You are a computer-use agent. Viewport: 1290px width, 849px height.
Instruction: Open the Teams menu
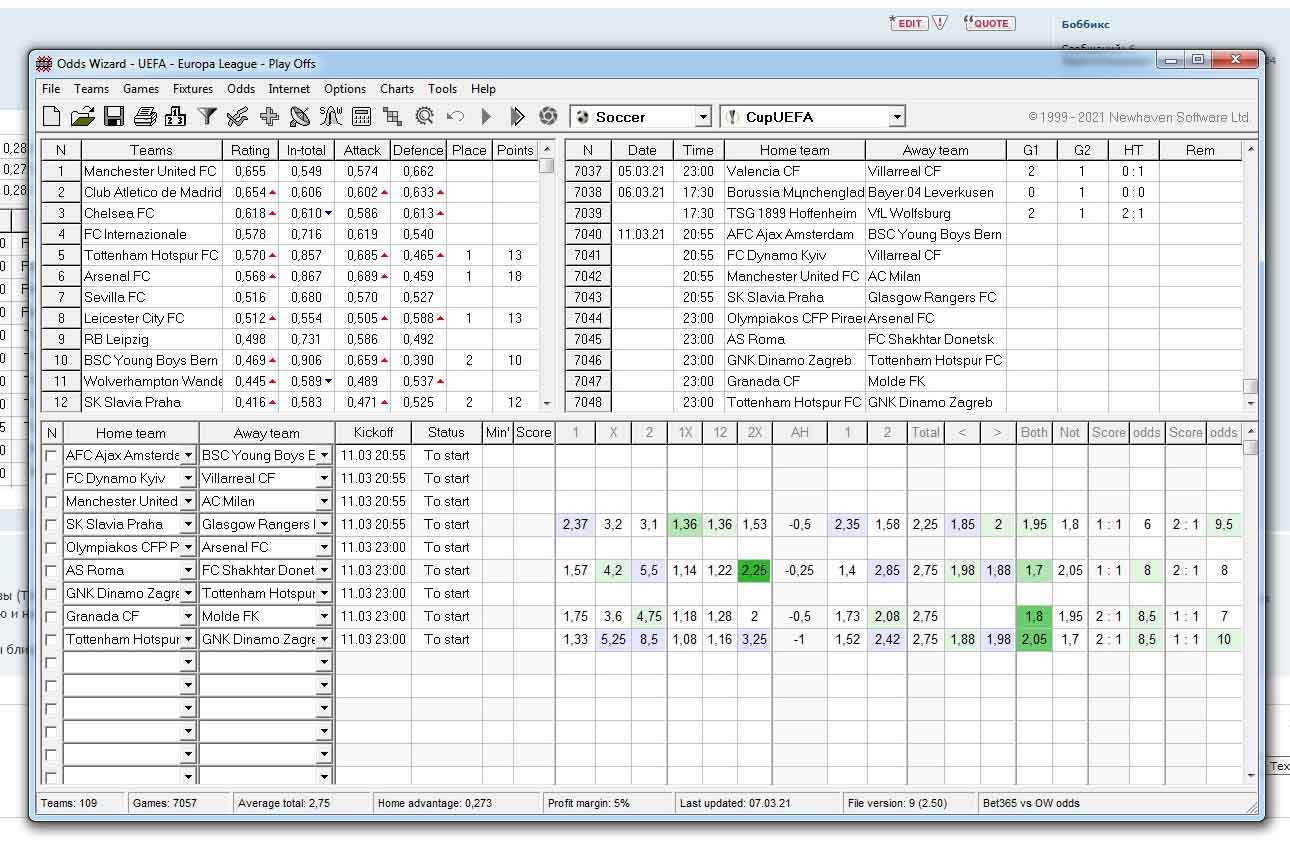pyautogui.click(x=92, y=89)
